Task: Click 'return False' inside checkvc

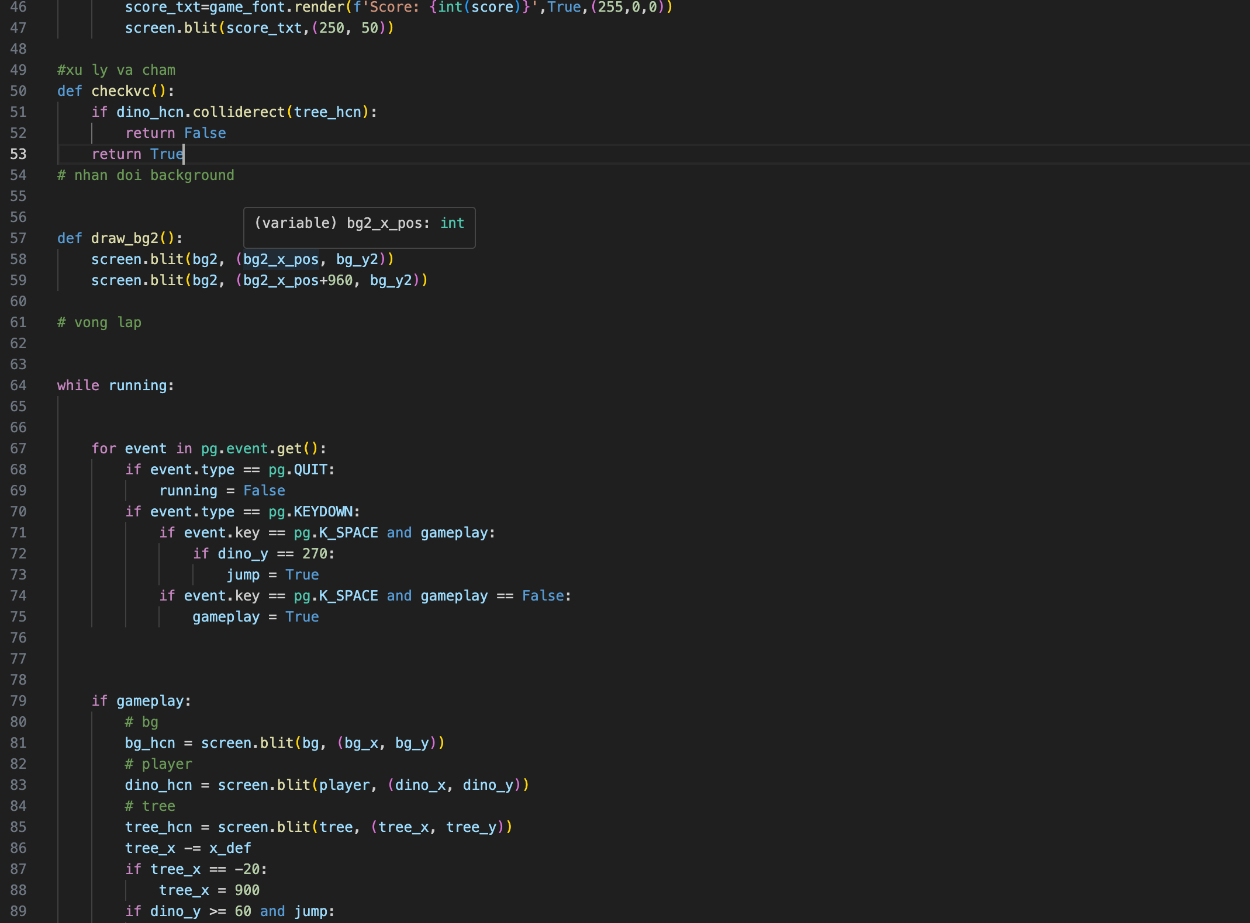Action: point(175,133)
